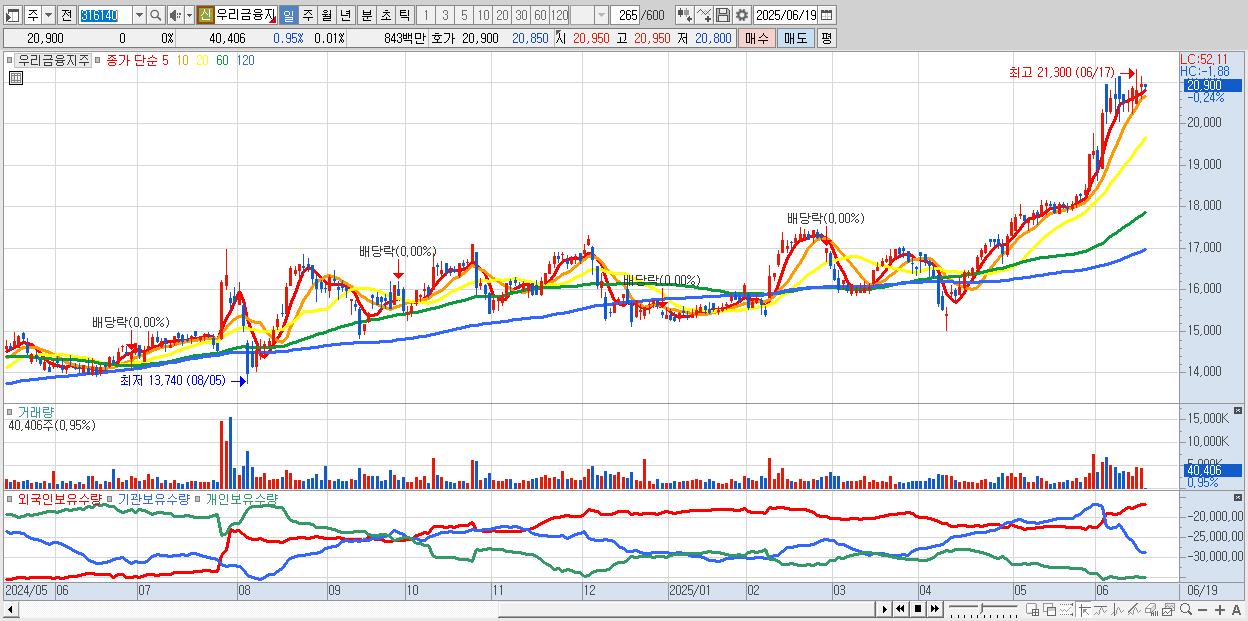Open the chart layout panel icon

click(13, 15)
